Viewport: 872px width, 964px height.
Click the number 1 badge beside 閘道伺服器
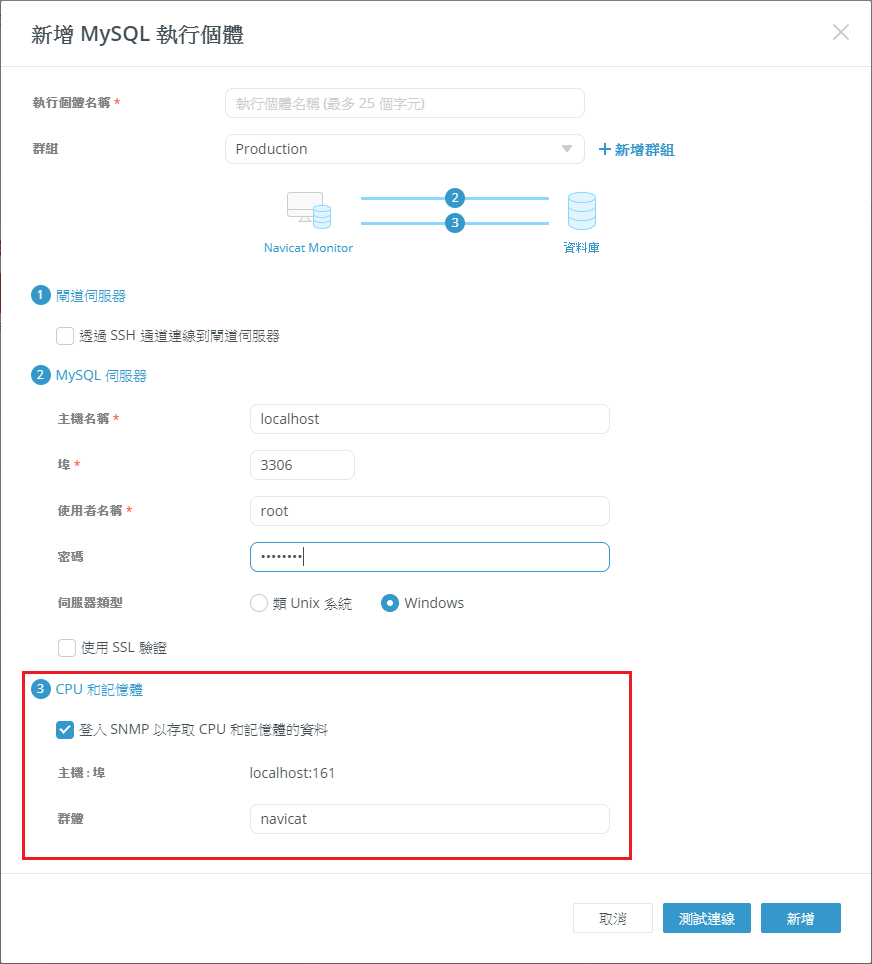[41, 295]
